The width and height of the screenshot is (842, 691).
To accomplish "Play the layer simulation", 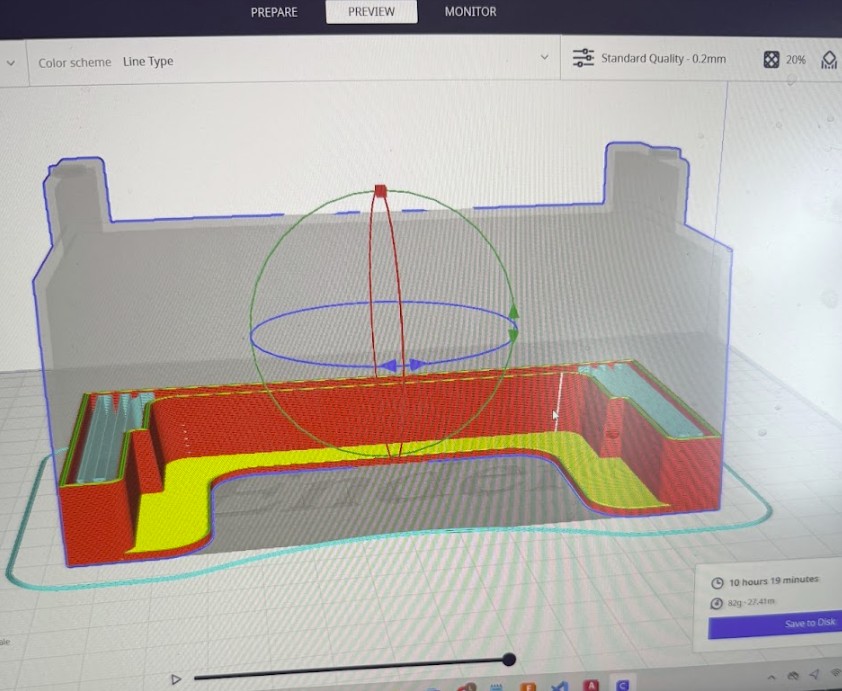I will (x=176, y=679).
